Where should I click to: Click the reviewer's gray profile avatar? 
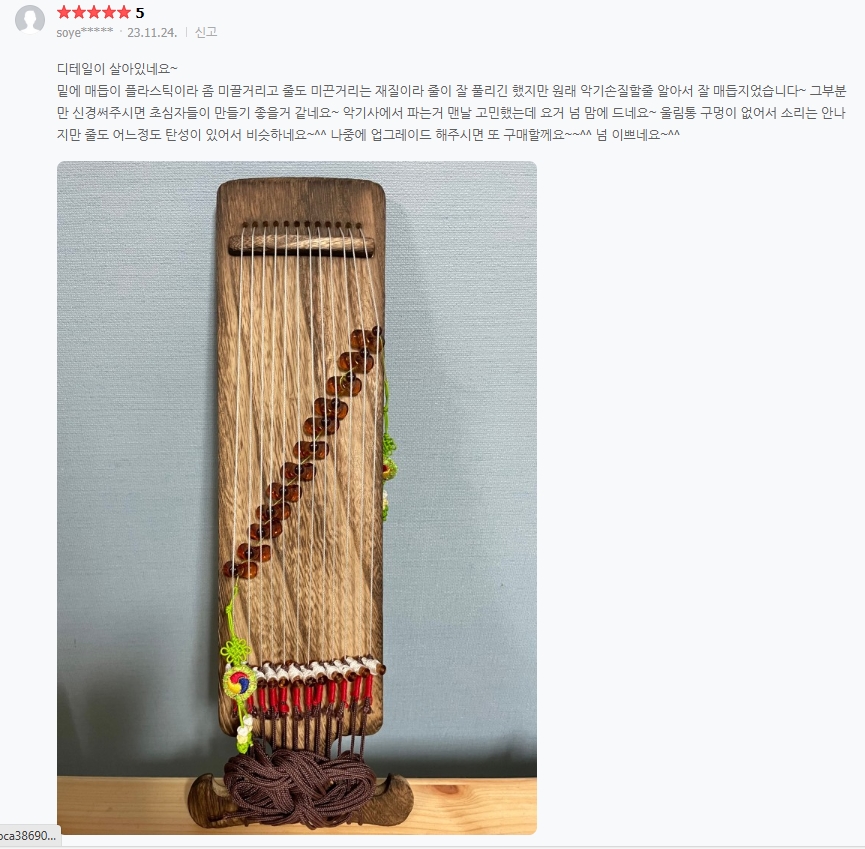pos(30,20)
